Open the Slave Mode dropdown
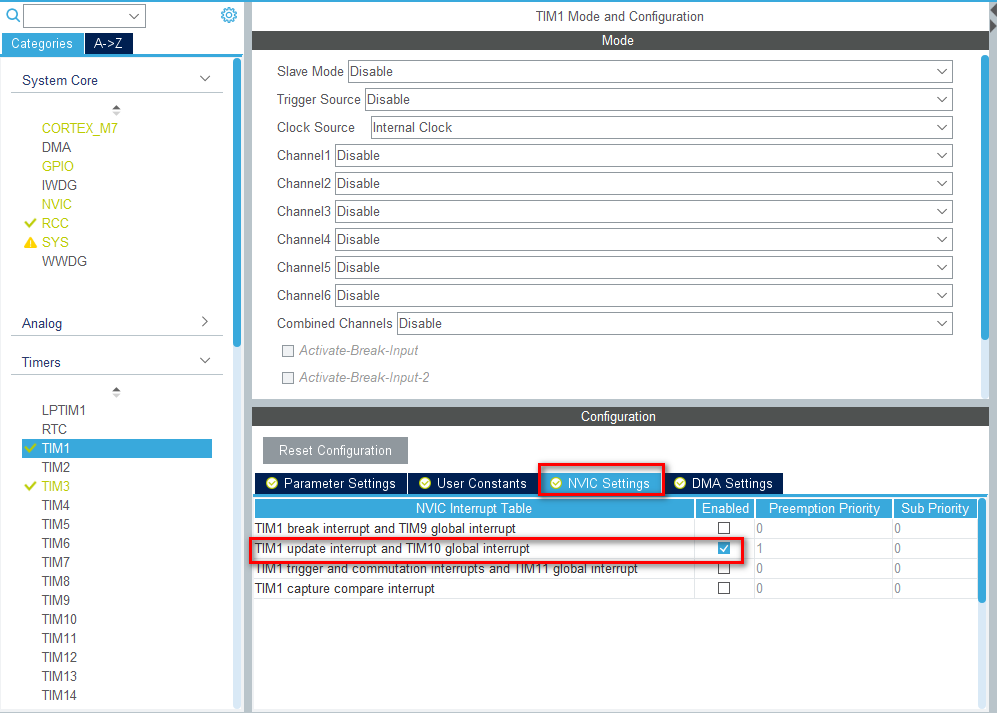Image resolution: width=997 pixels, height=713 pixels. [650, 71]
